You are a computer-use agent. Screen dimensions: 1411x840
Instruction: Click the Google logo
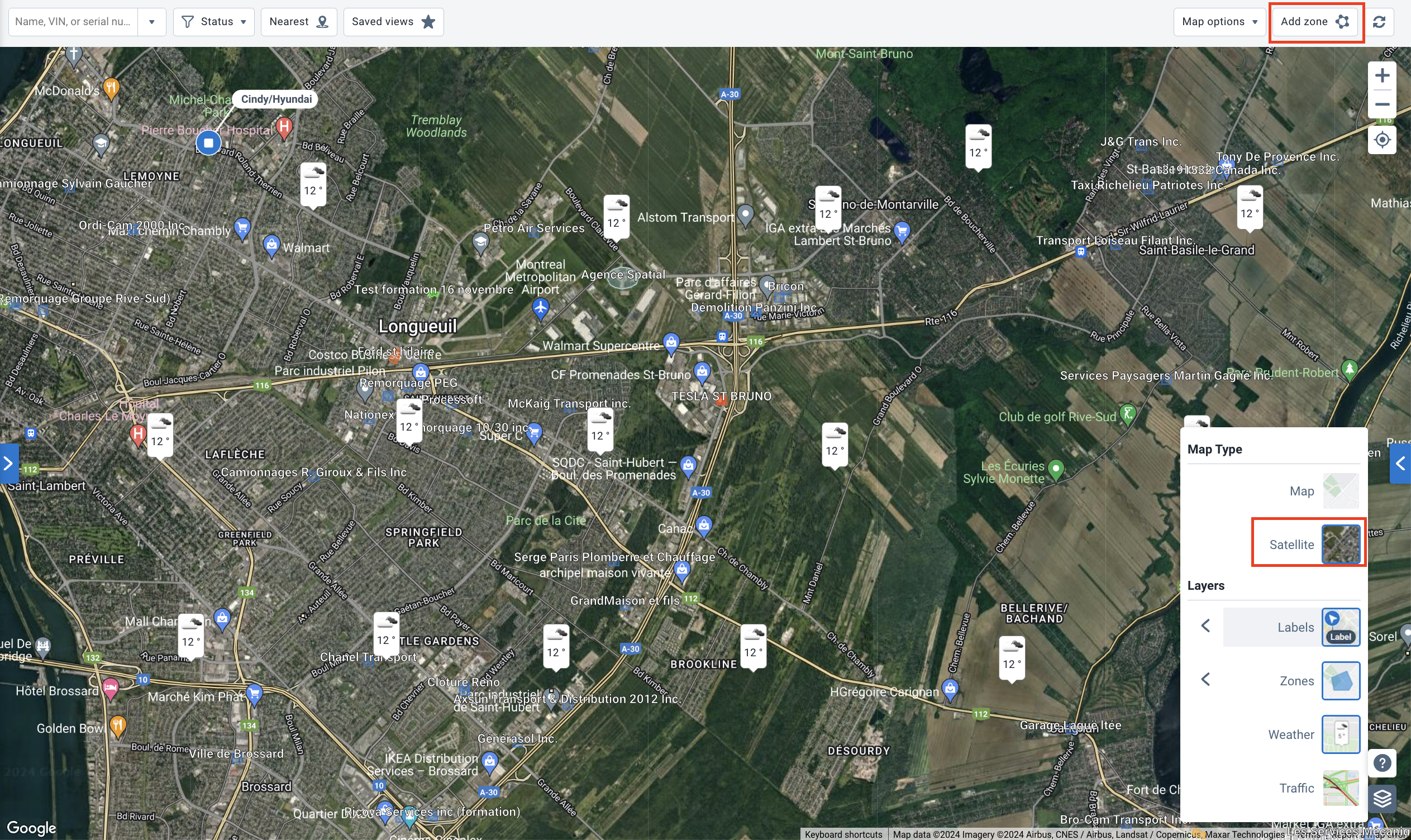32,828
